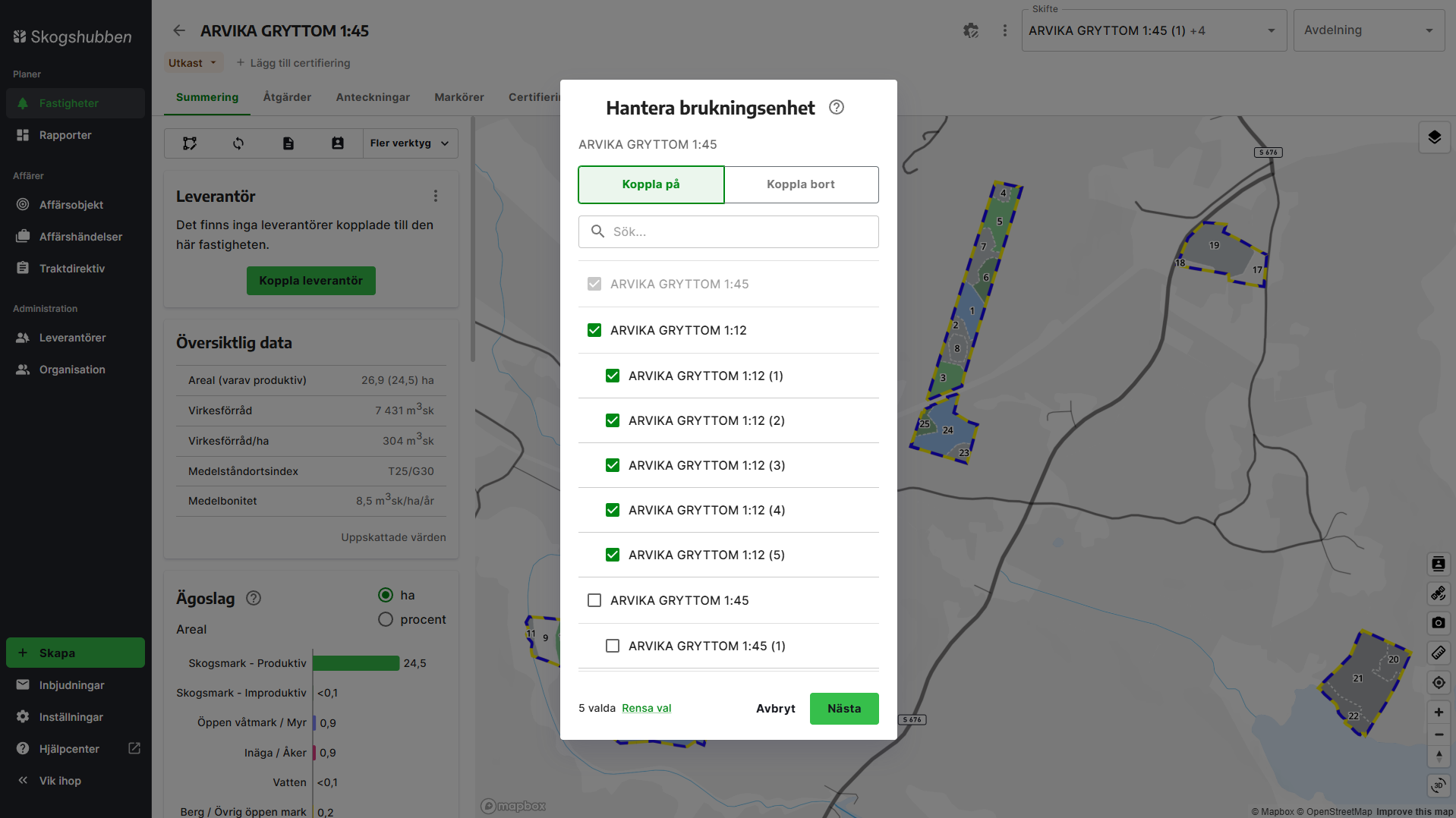Toggle the satellite view map icon
This screenshot has height=818, width=1456.
pyautogui.click(x=1439, y=593)
